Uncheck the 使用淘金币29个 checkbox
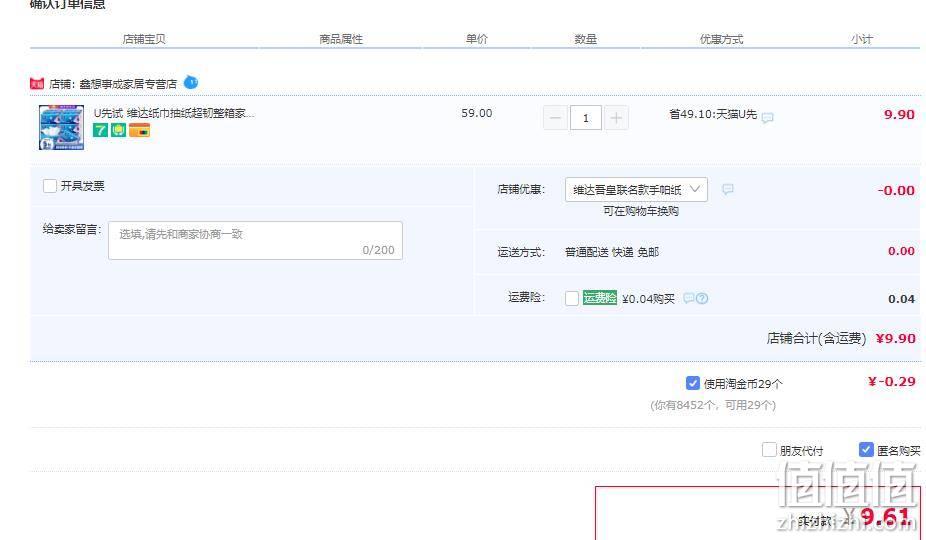This screenshot has height=540, width=926. click(693, 383)
